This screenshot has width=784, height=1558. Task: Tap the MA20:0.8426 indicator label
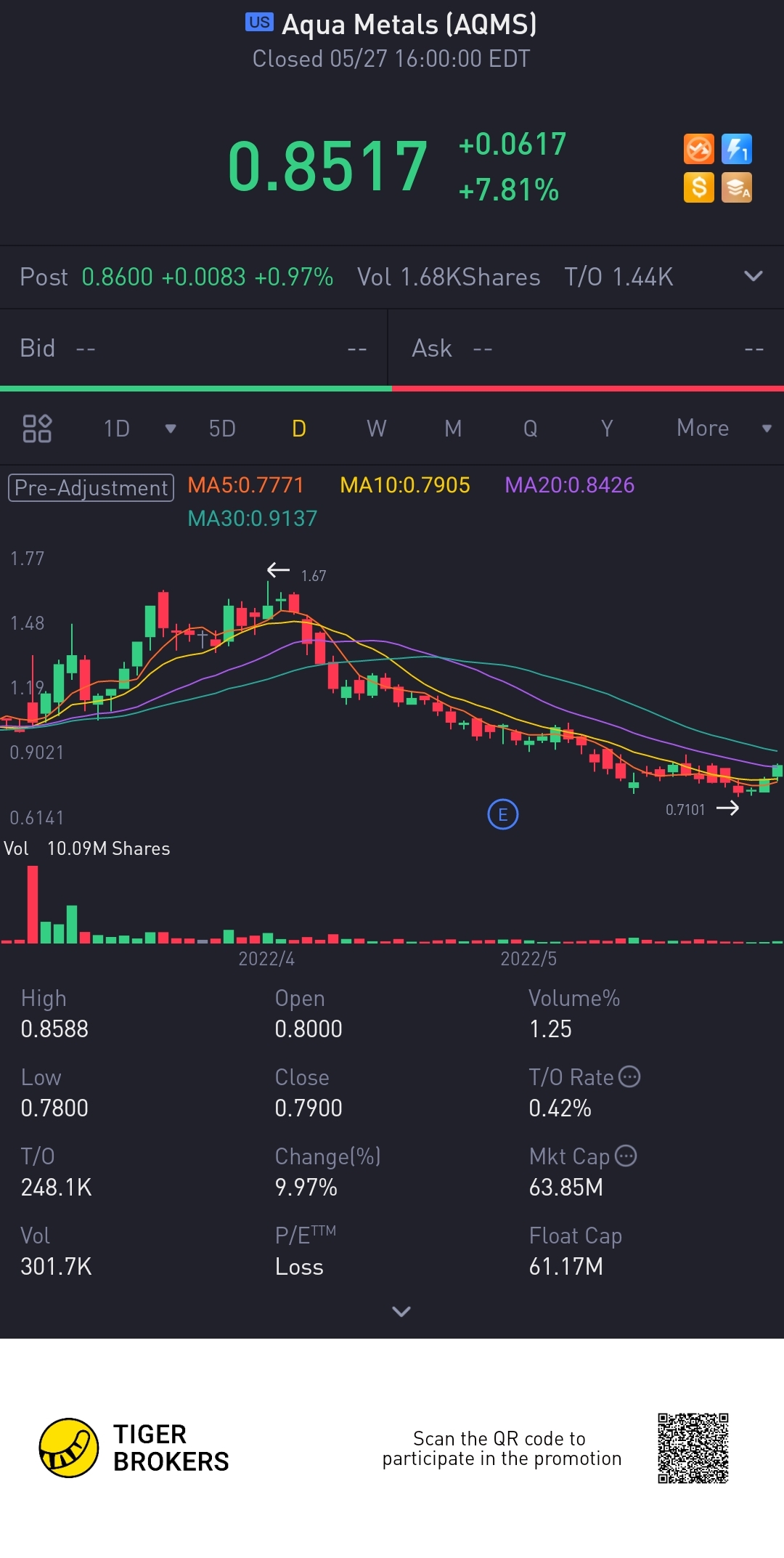point(569,485)
